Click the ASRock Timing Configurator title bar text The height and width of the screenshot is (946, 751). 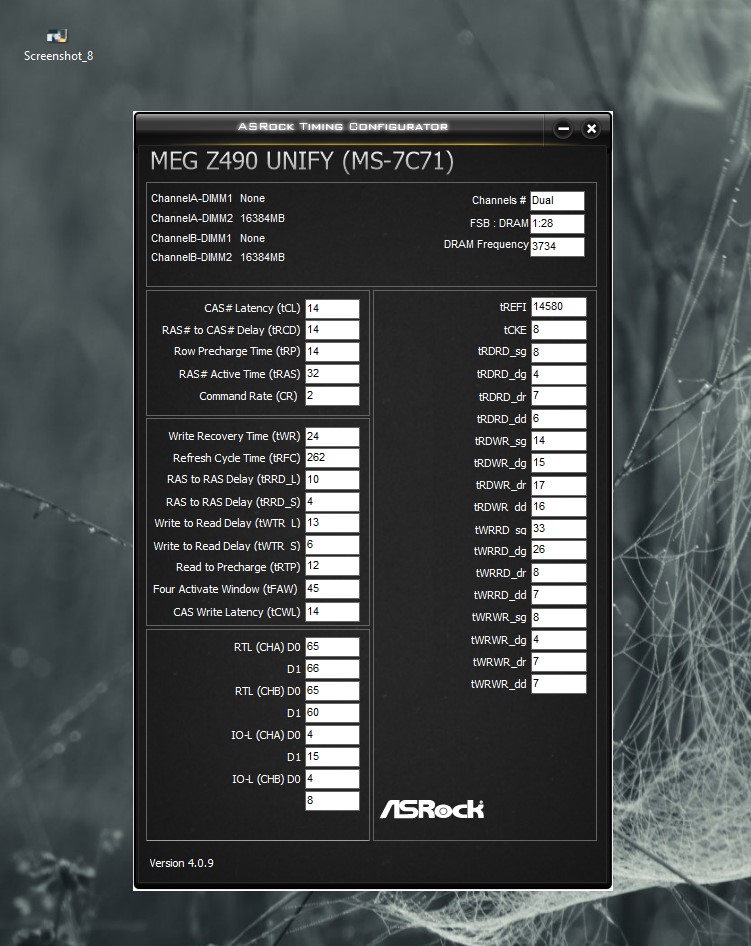pos(343,127)
